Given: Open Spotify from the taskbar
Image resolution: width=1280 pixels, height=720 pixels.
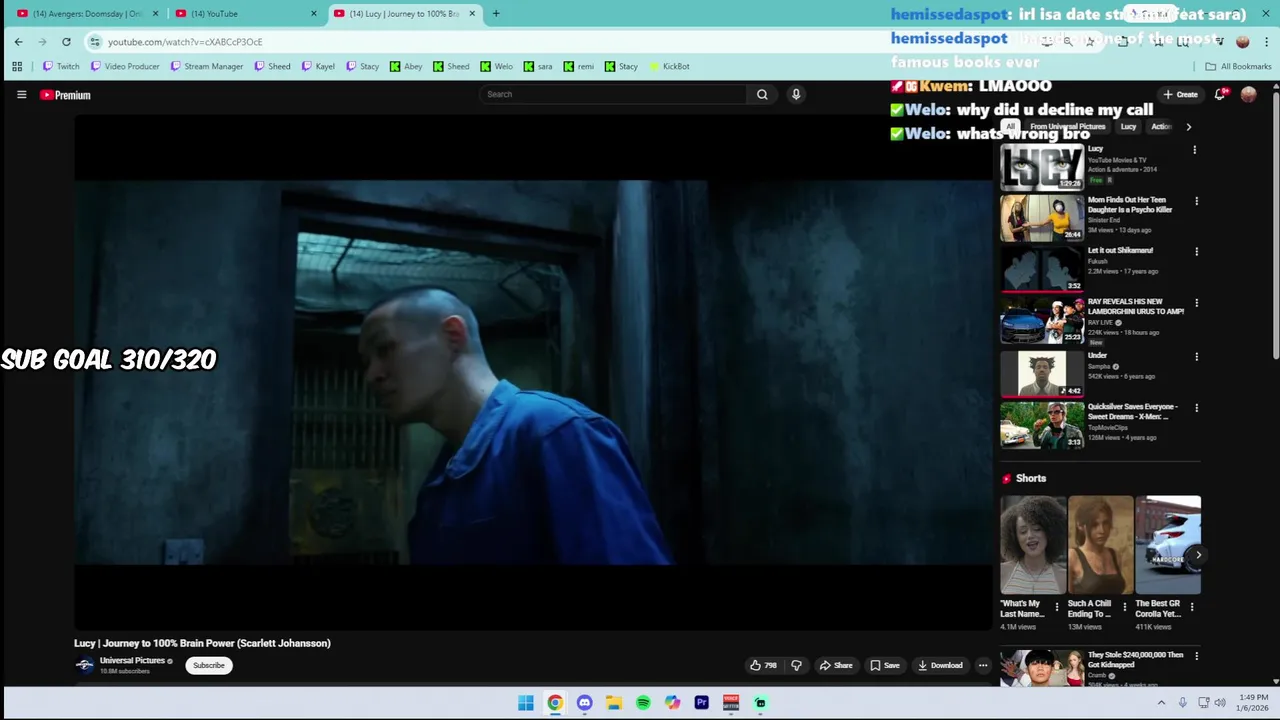Looking at the screenshot, I should click(643, 703).
